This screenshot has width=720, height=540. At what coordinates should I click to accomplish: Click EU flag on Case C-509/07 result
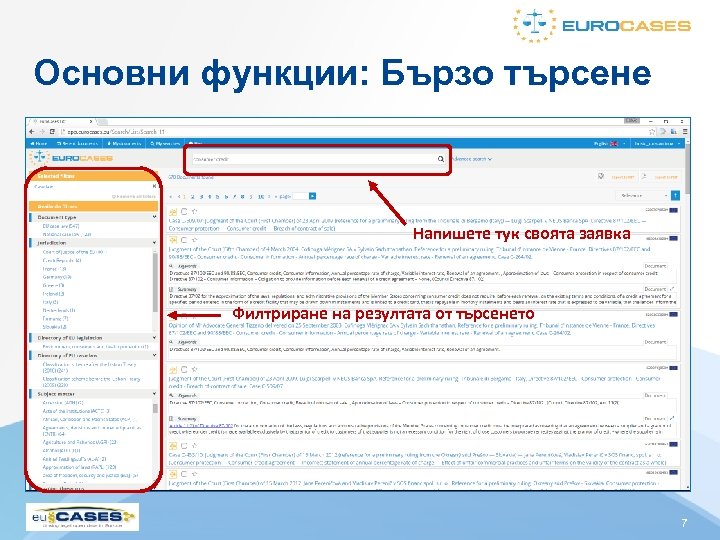click(673, 210)
